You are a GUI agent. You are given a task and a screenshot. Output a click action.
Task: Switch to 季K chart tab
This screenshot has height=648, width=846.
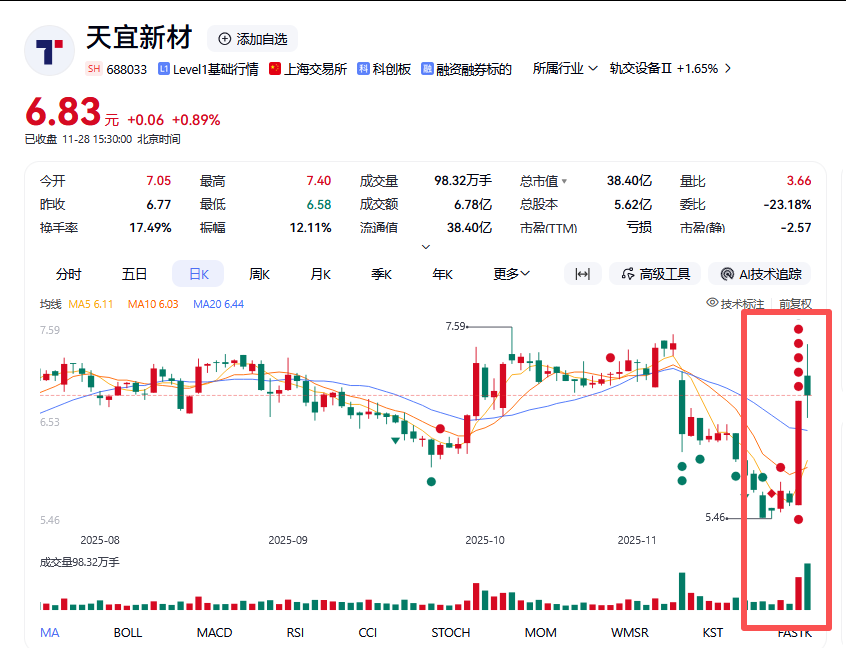pos(381,274)
